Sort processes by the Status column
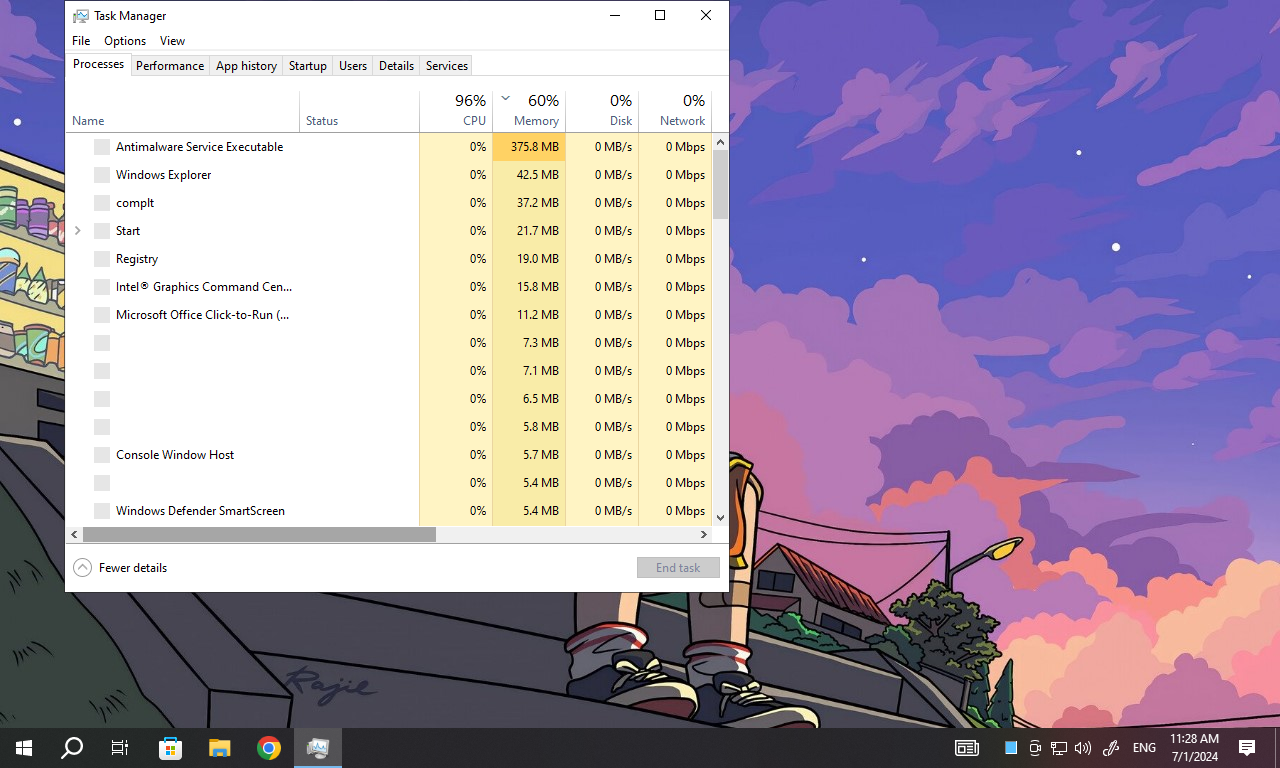 point(360,111)
